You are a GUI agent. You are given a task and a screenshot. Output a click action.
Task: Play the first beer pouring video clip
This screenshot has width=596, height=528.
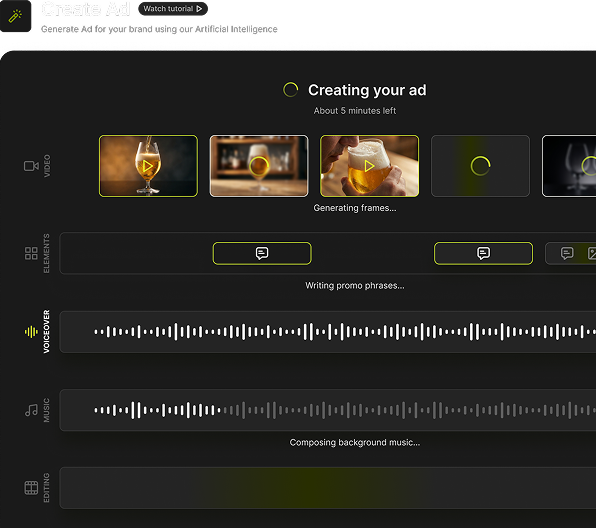tap(148, 166)
